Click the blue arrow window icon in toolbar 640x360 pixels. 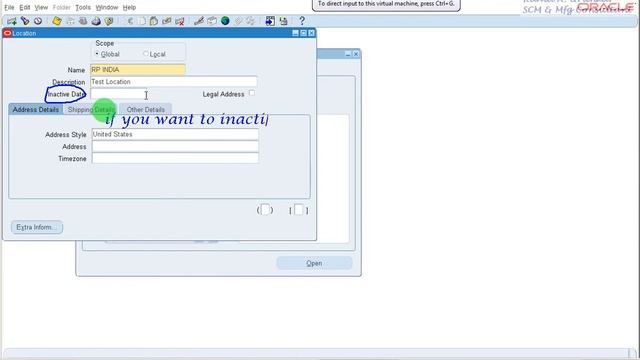pyautogui.click(x=270, y=21)
